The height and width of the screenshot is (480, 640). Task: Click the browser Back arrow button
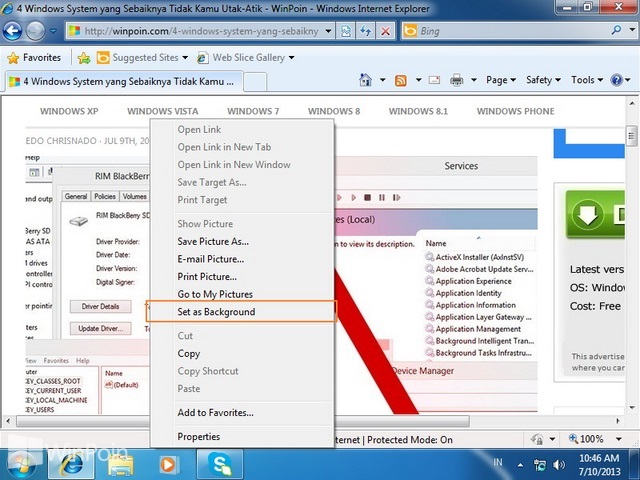(12, 31)
